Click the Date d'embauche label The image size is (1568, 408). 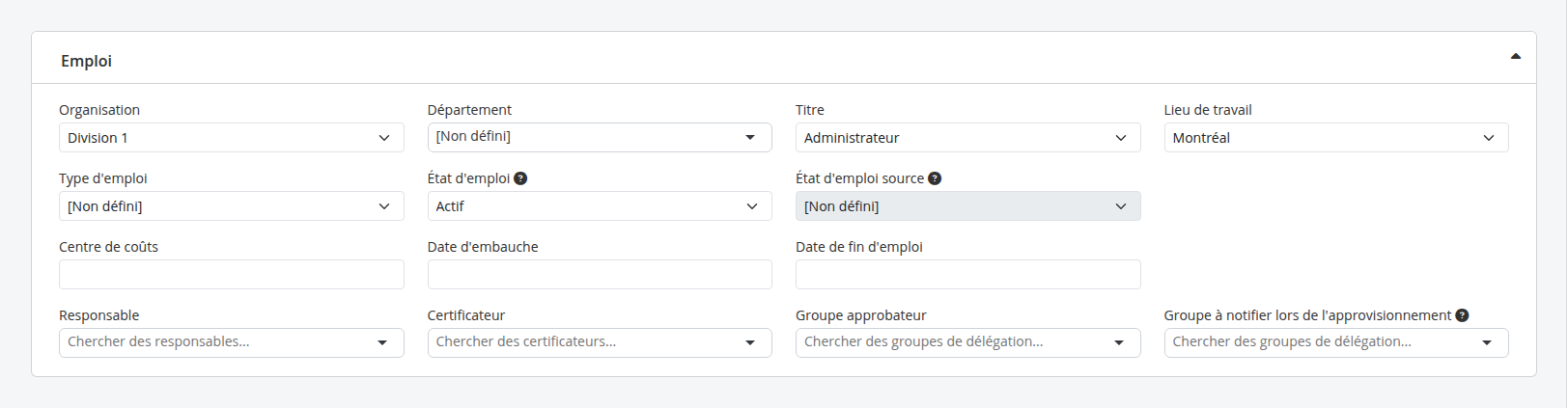click(x=483, y=247)
